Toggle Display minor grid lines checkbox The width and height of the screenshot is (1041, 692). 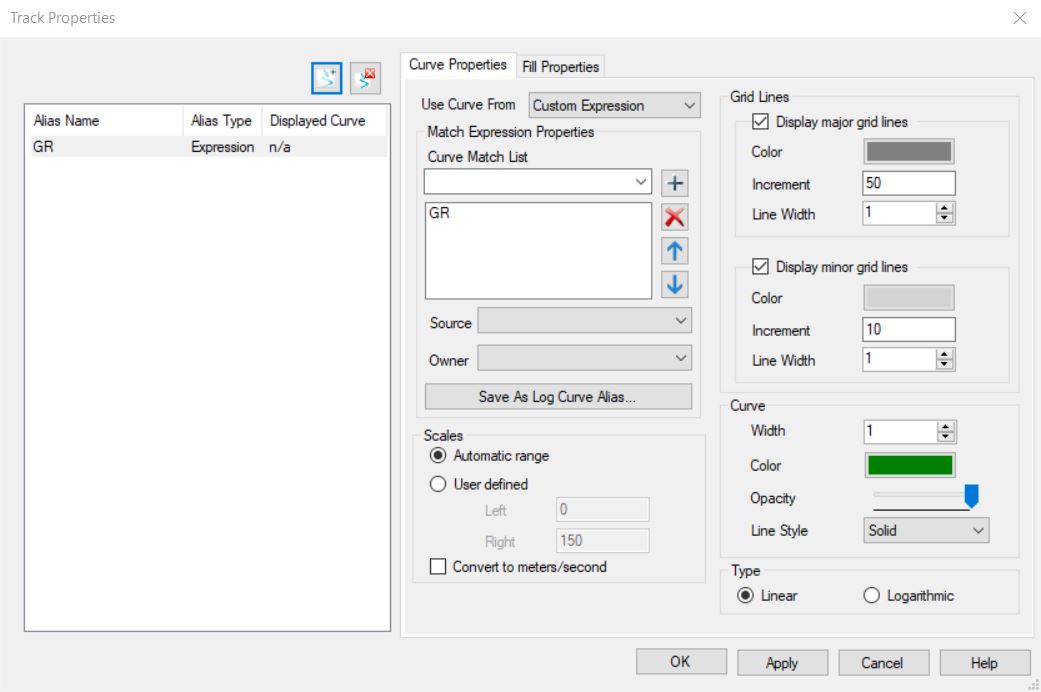coord(760,267)
